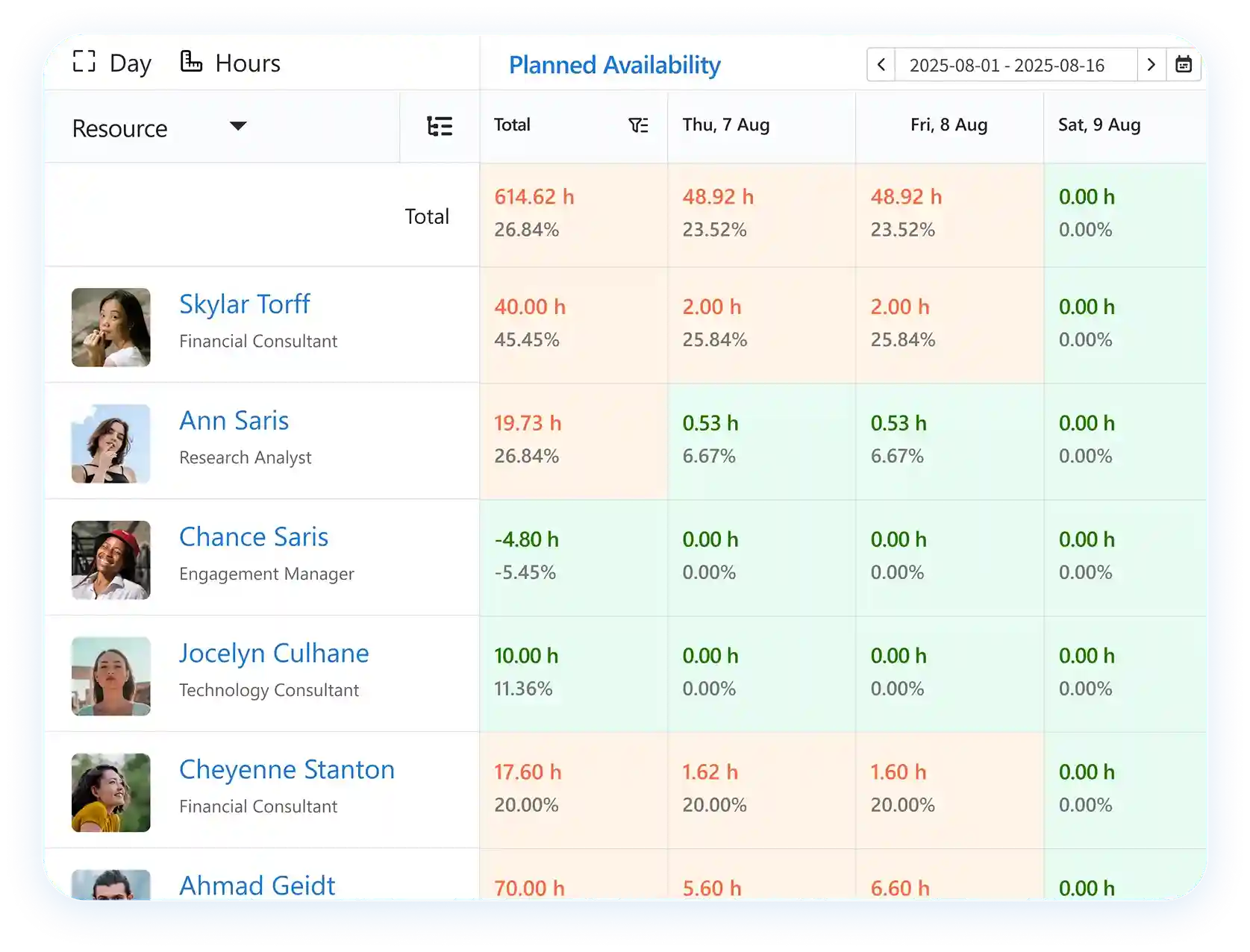Select Chance Saris name link
The height and width of the screenshot is (952, 1250).
pyautogui.click(x=253, y=537)
